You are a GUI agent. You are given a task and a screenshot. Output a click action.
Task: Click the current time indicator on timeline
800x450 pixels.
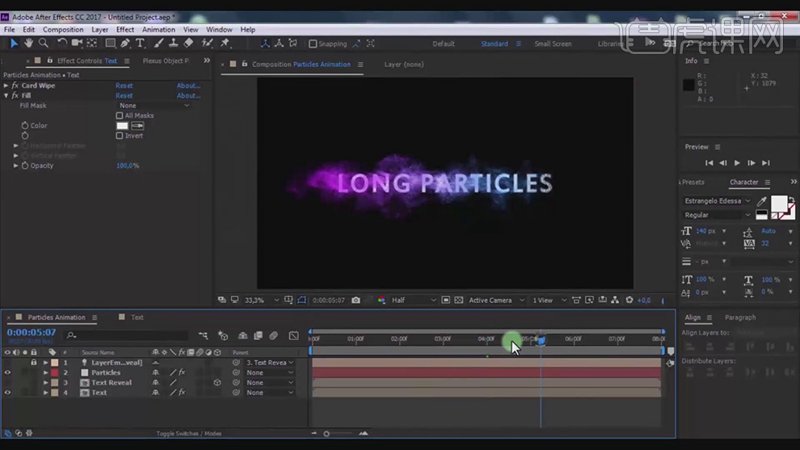pos(541,340)
